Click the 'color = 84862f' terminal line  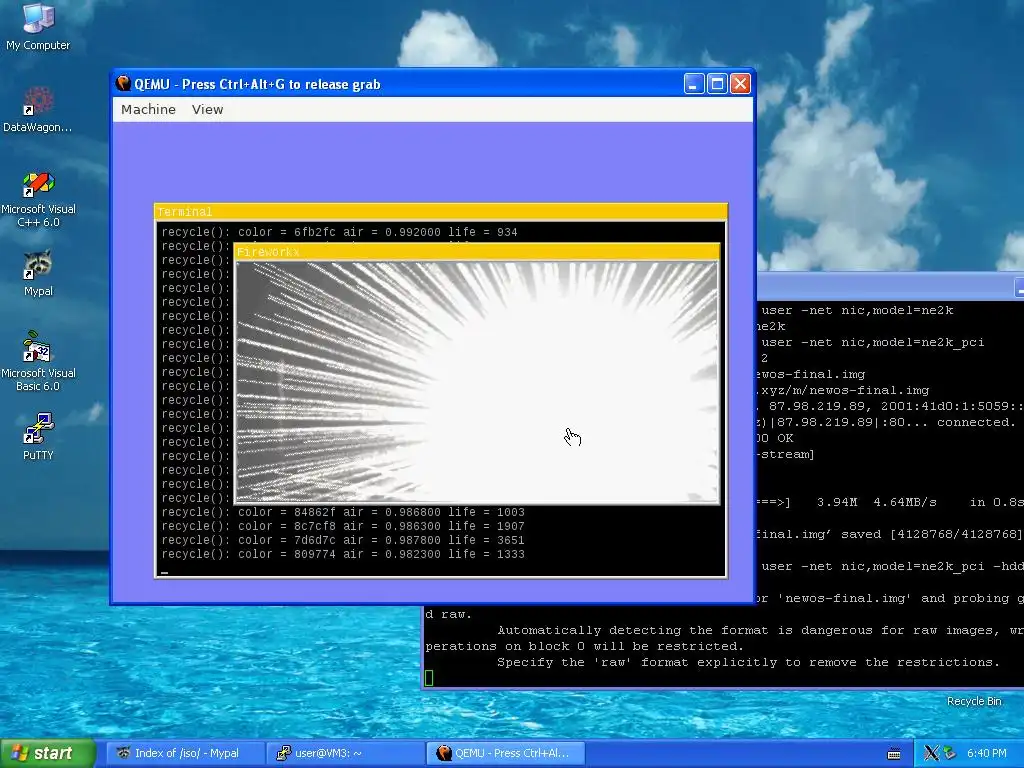pyautogui.click(x=343, y=512)
